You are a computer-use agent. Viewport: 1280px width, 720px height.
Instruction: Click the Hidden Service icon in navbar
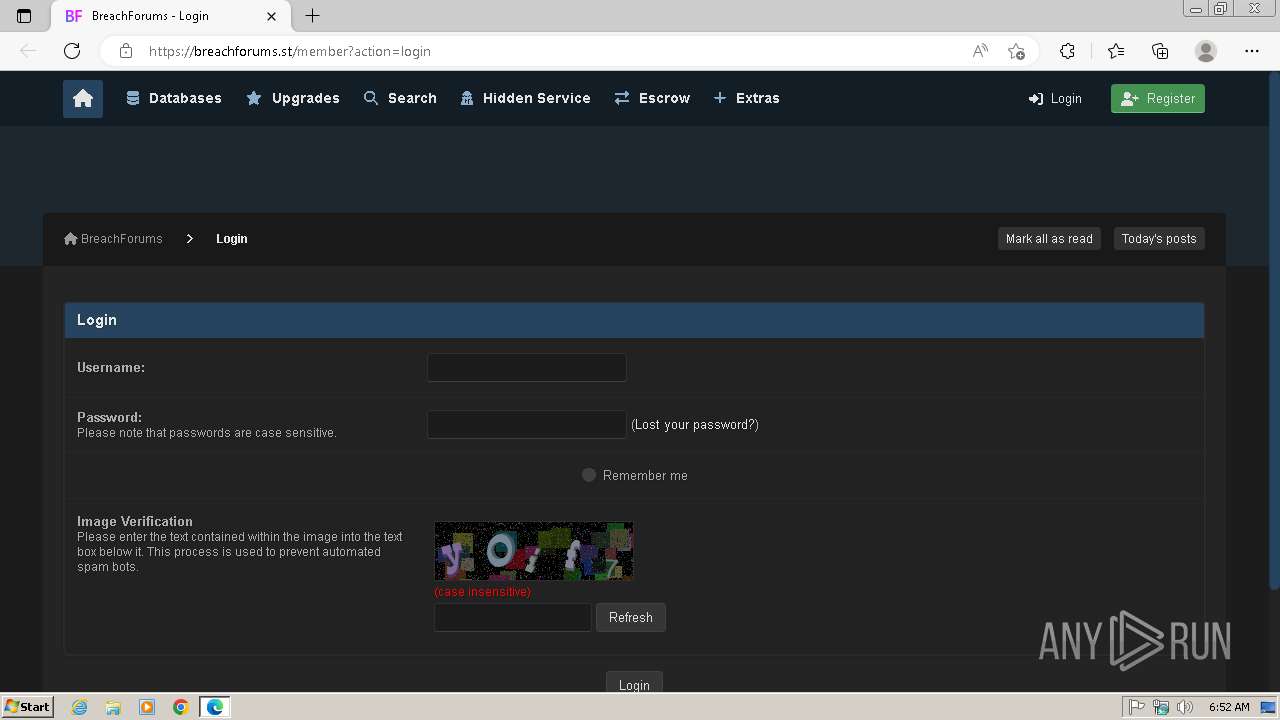[x=467, y=98]
